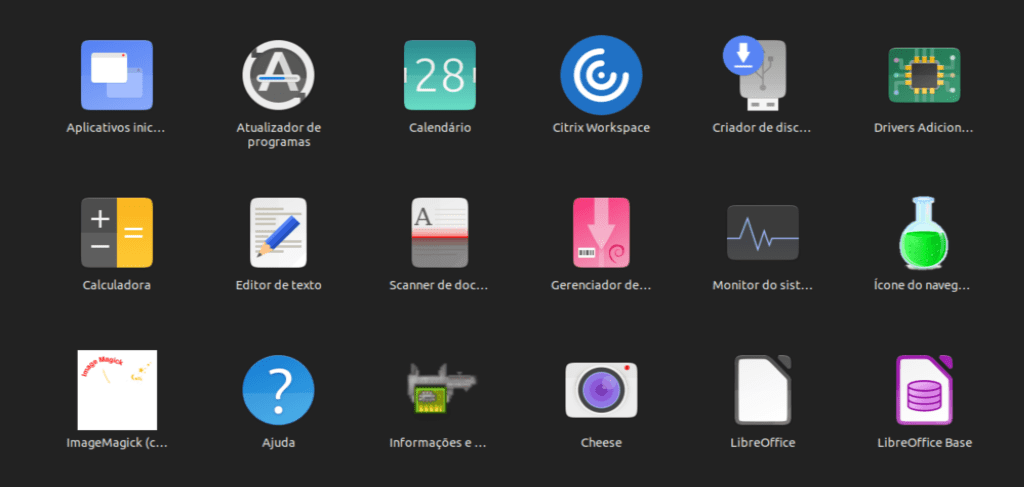Click the "Citrix Workspace" label

pyautogui.click(x=601, y=128)
